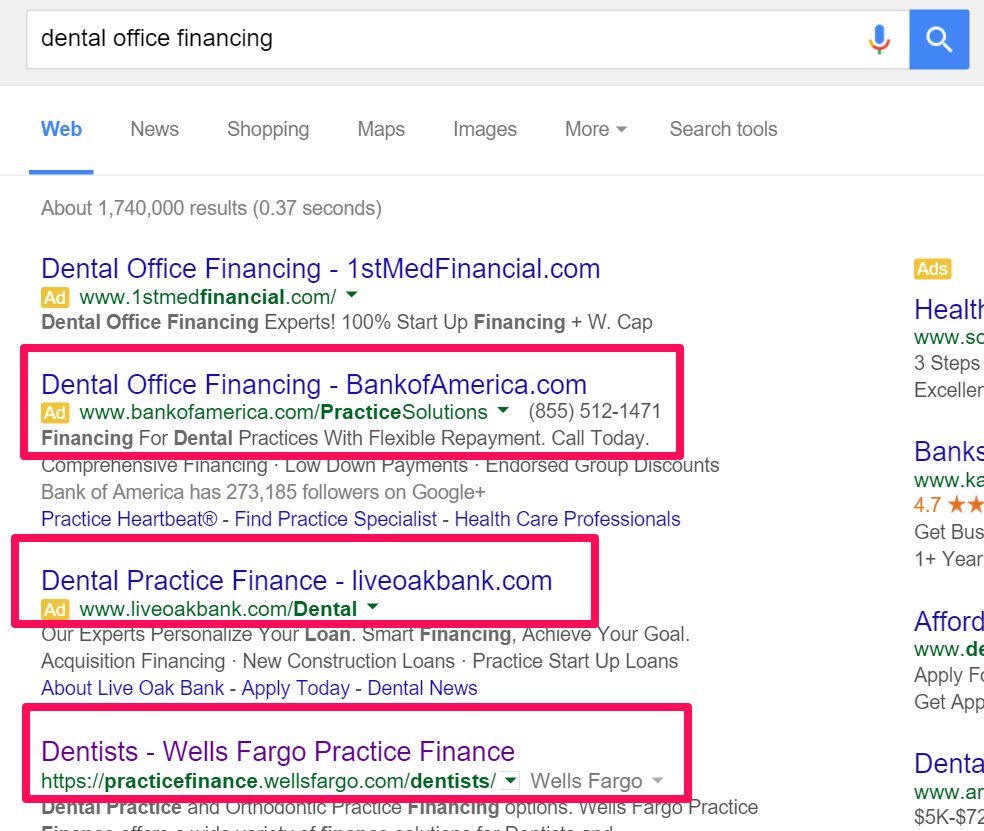984x831 pixels.
Task: Switch to the News tab
Action: [x=154, y=129]
